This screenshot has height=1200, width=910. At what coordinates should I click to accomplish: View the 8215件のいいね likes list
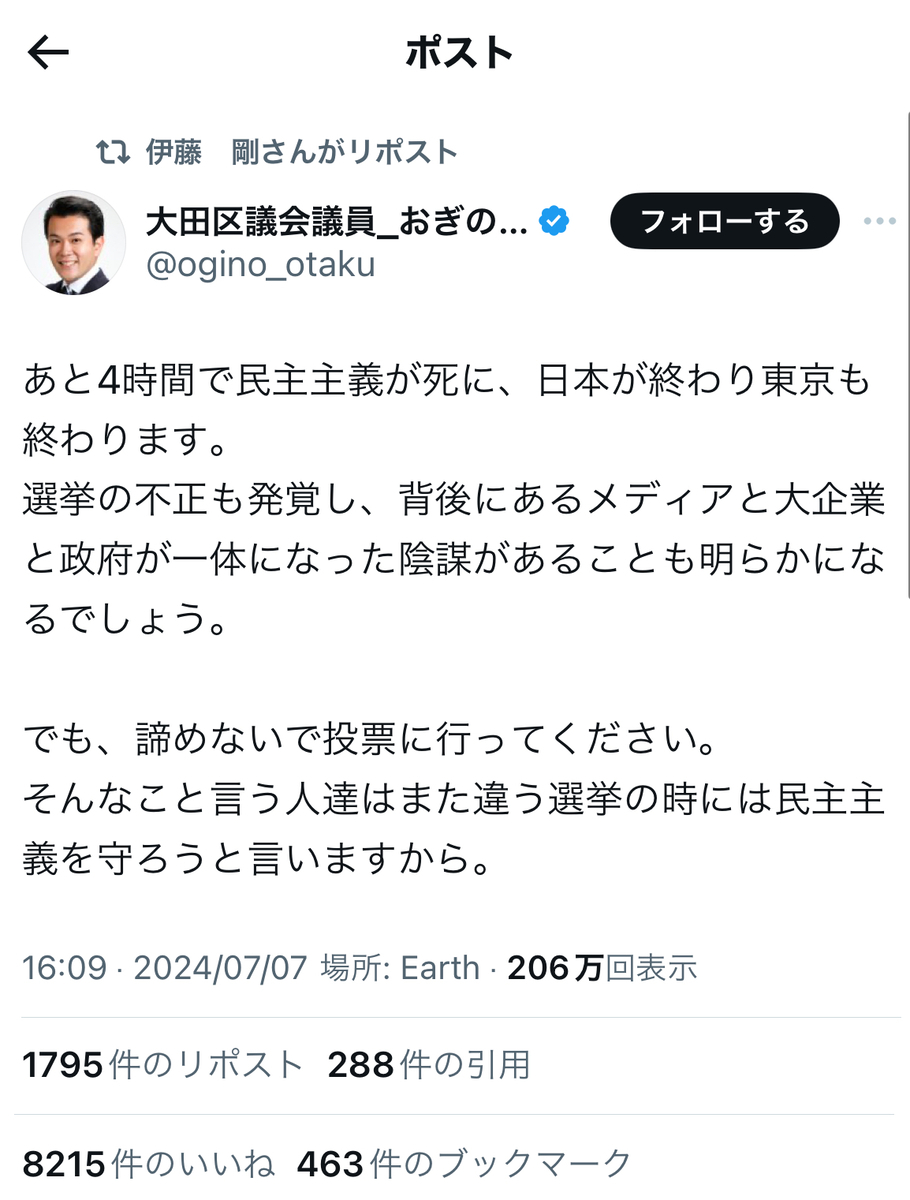coord(148,1163)
